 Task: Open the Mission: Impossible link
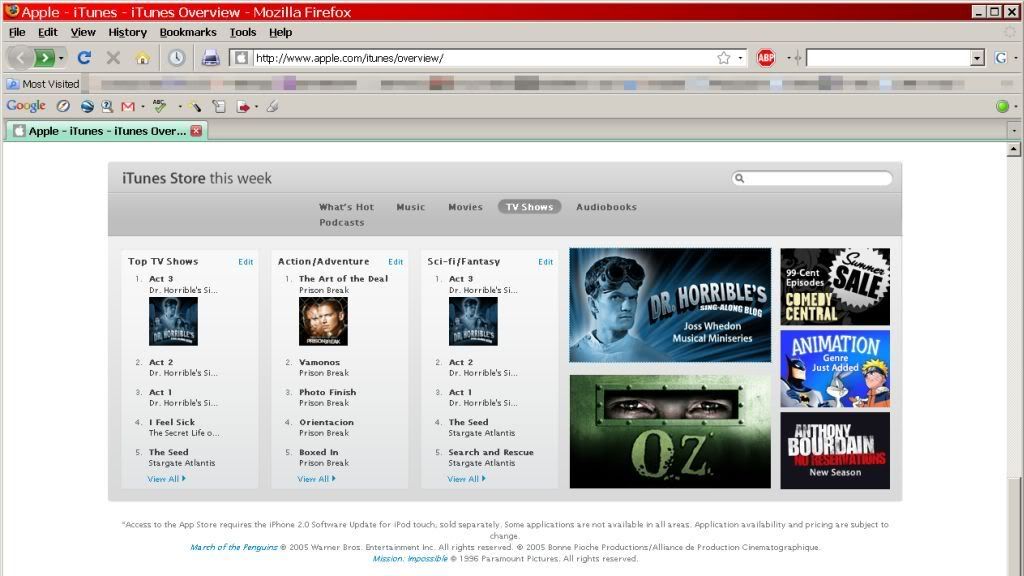pos(410,558)
